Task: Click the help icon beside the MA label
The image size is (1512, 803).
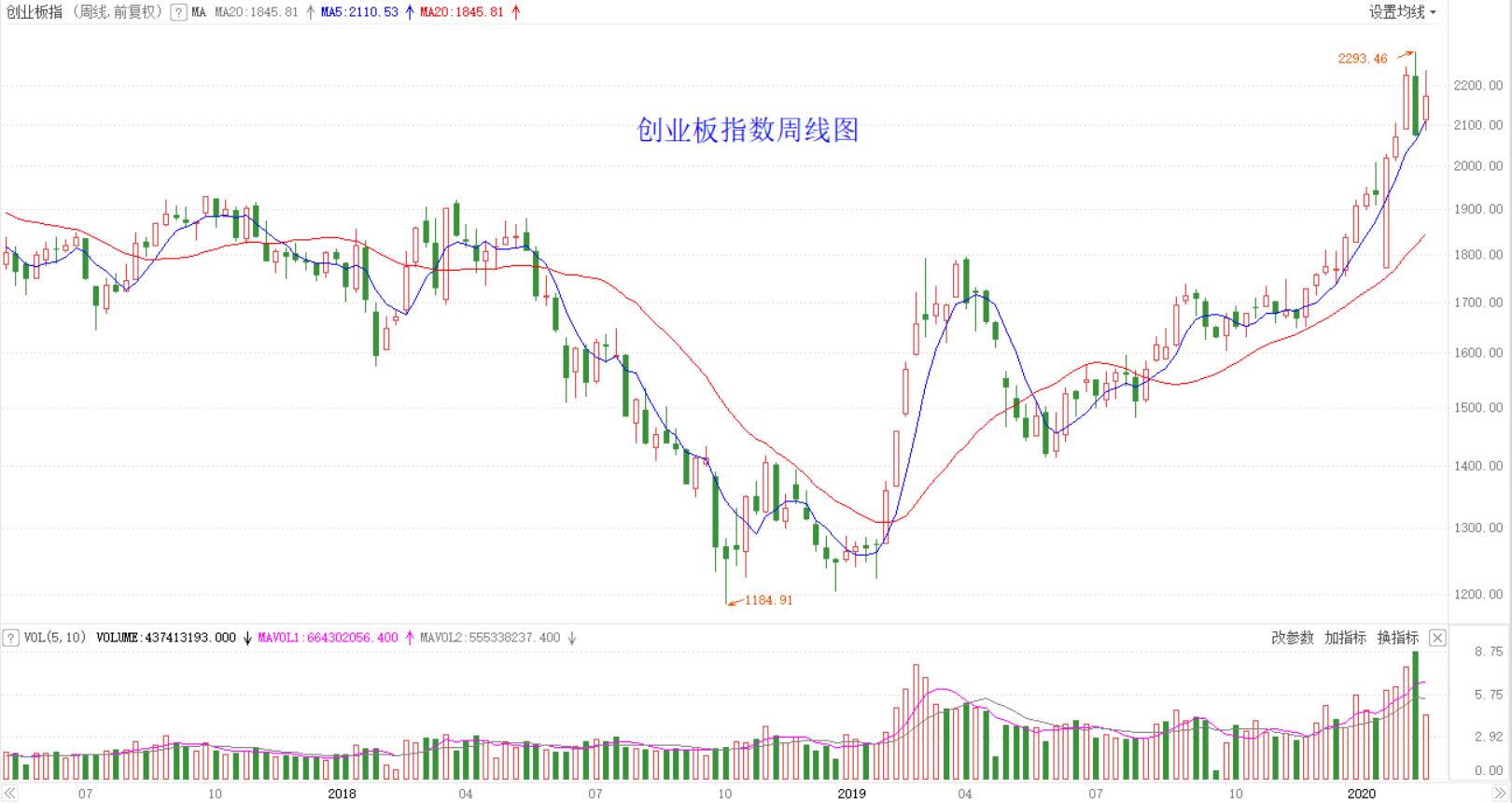Action: coord(178,12)
